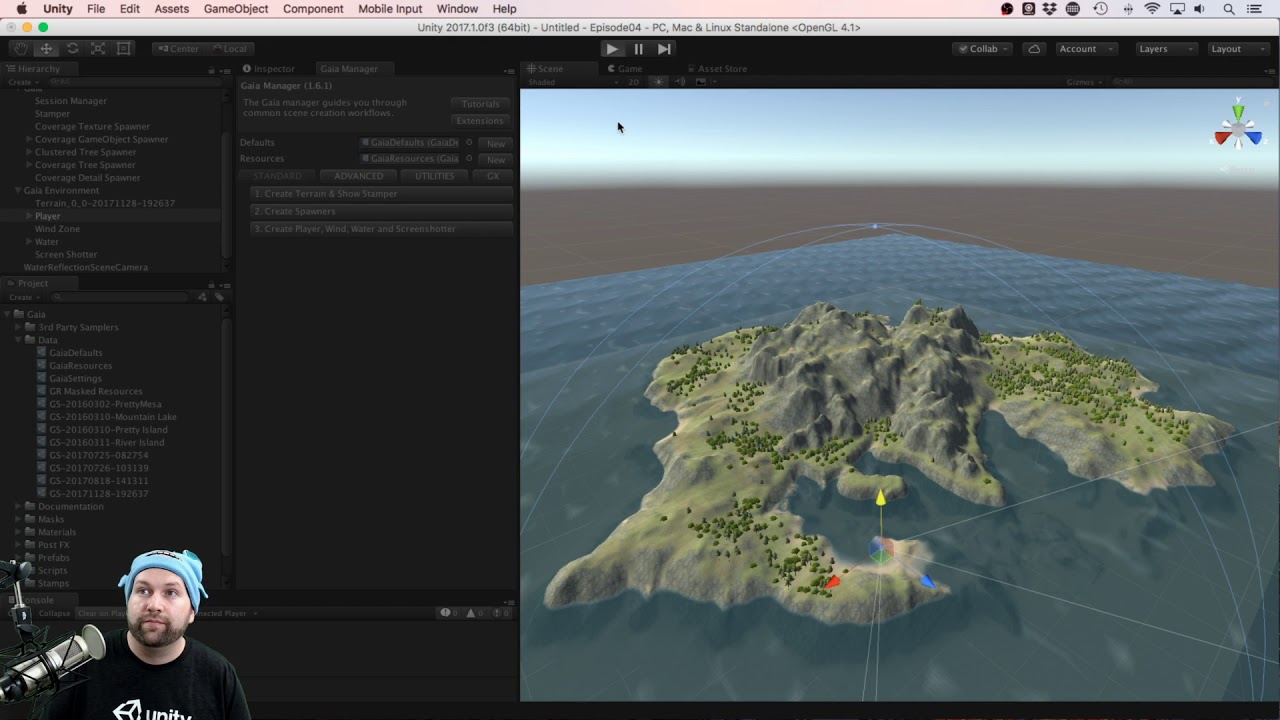The height and width of the screenshot is (720, 1280).
Task: Open the Shaded draw mode dropdown
Action: pyautogui.click(x=575, y=82)
